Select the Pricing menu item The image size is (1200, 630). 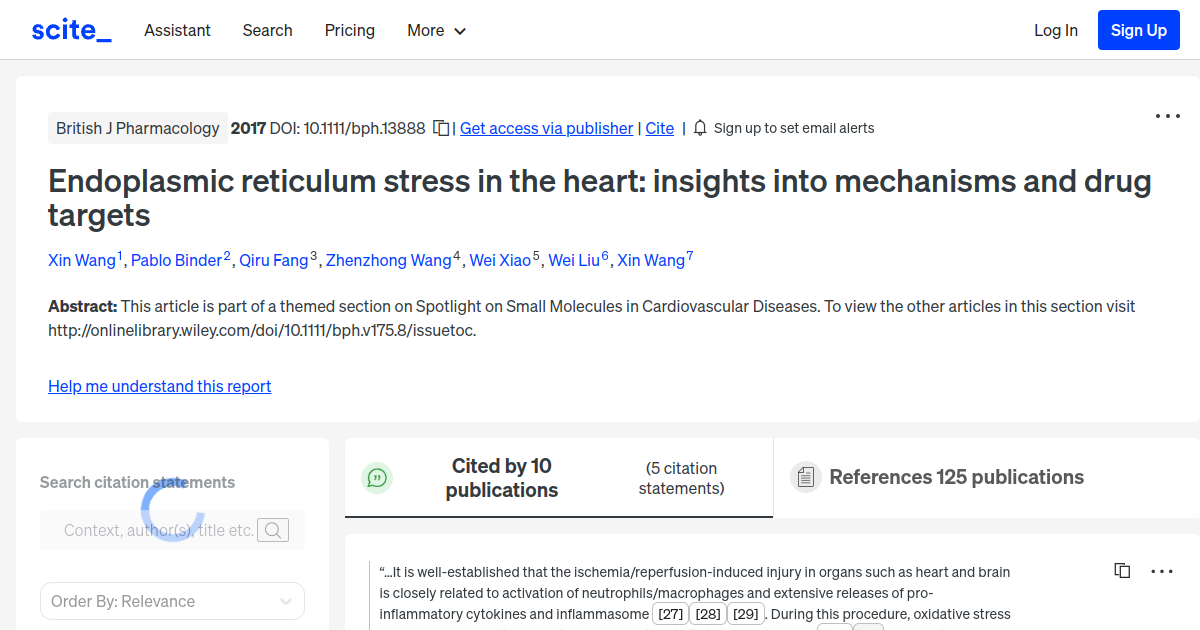pyautogui.click(x=349, y=30)
